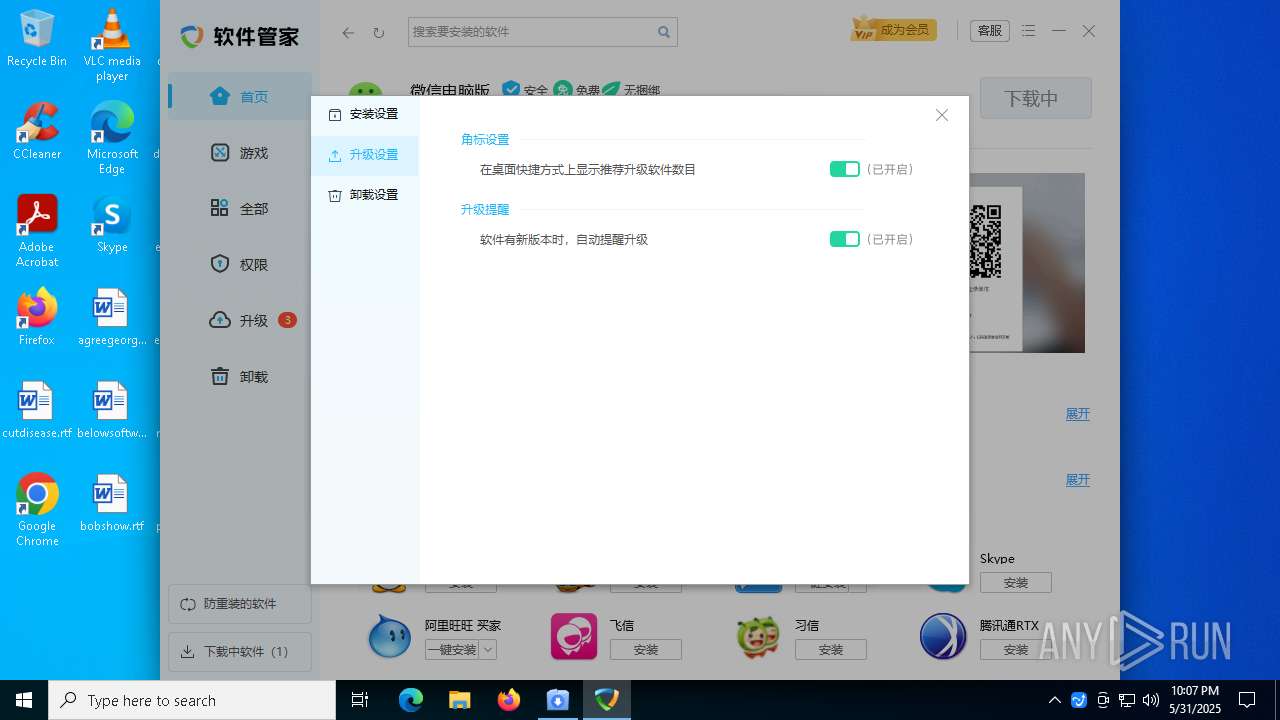Click the back arrow icon
This screenshot has width=1280, height=720.
point(348,32)
